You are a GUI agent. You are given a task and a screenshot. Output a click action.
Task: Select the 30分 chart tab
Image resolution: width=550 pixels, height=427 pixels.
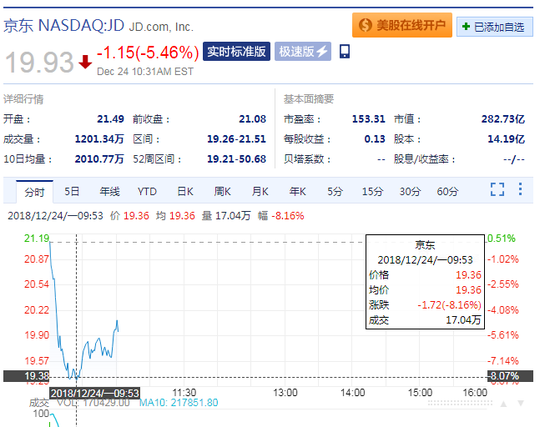[410, 192]
